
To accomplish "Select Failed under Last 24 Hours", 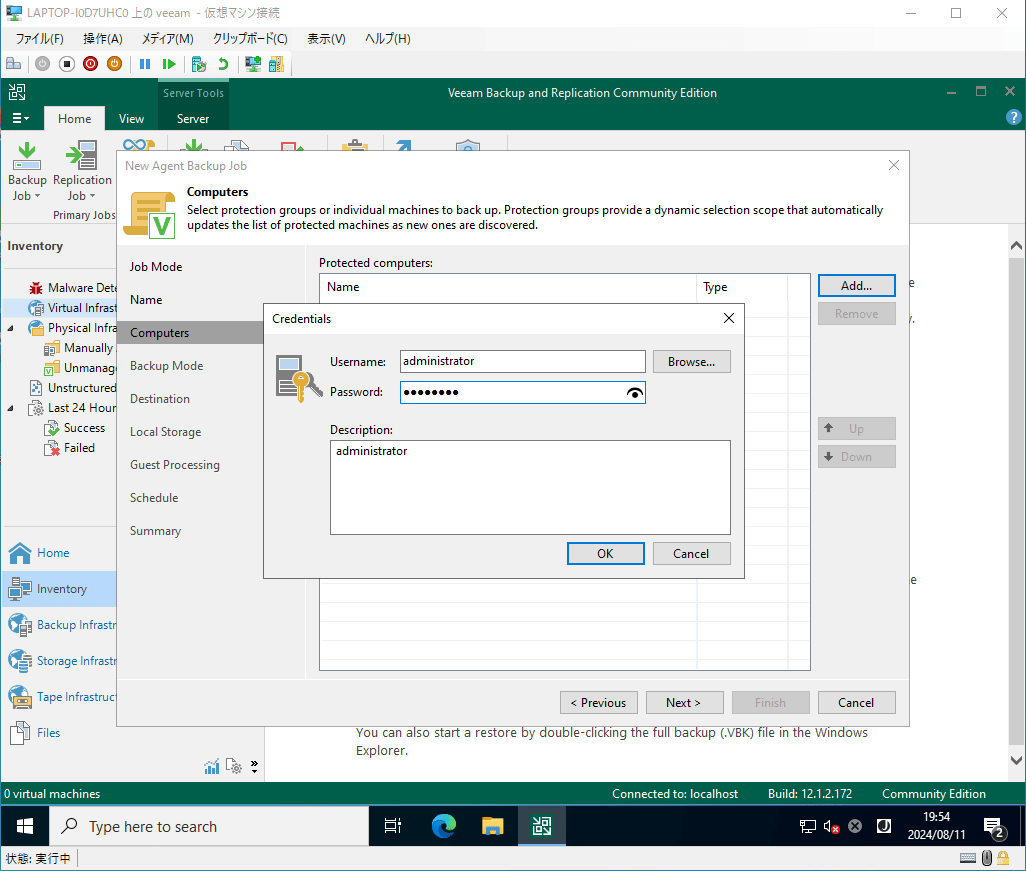I will coord(69,448).
